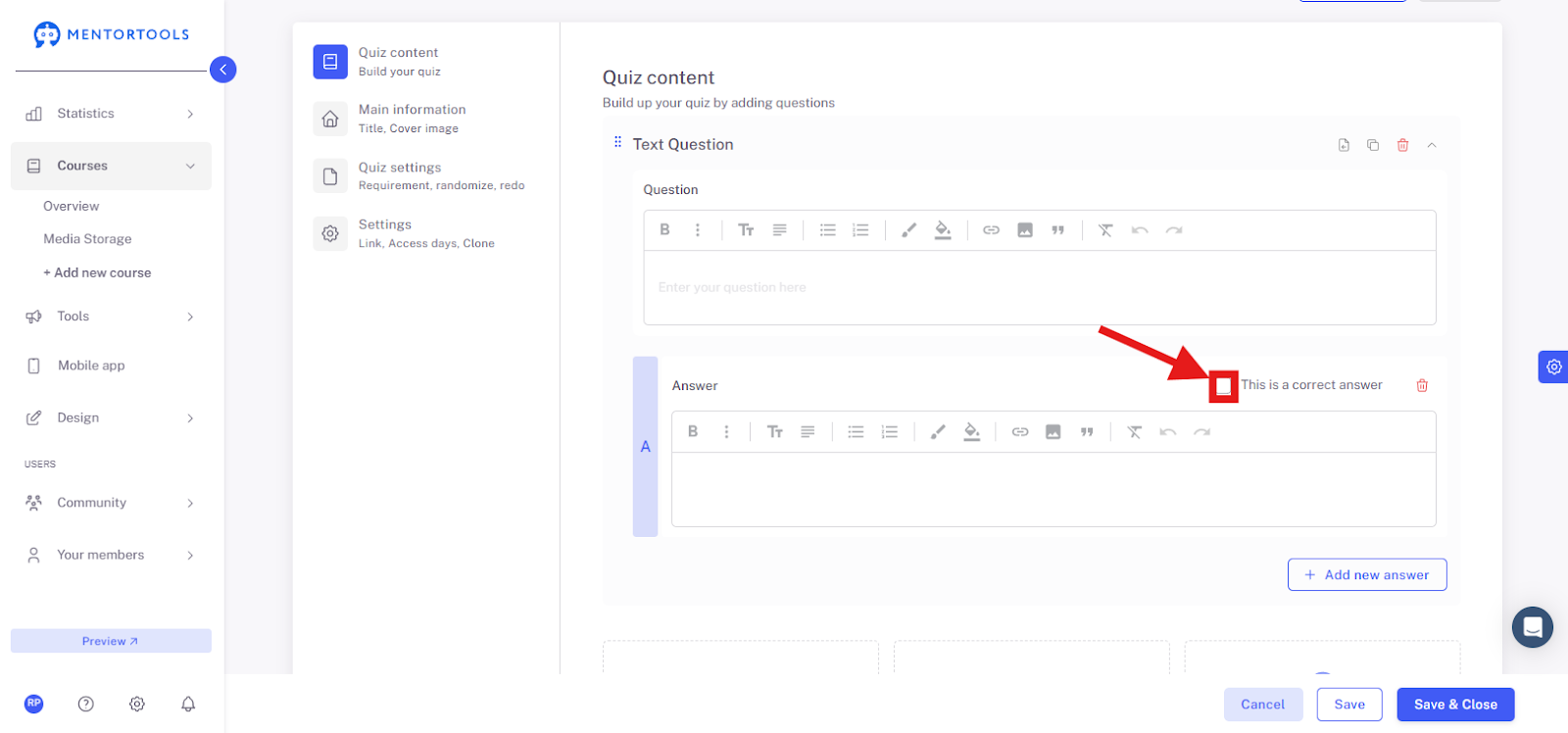1568x733 pixels.
Task: Click Save & Close
Action: click(x=1455, y=705)
